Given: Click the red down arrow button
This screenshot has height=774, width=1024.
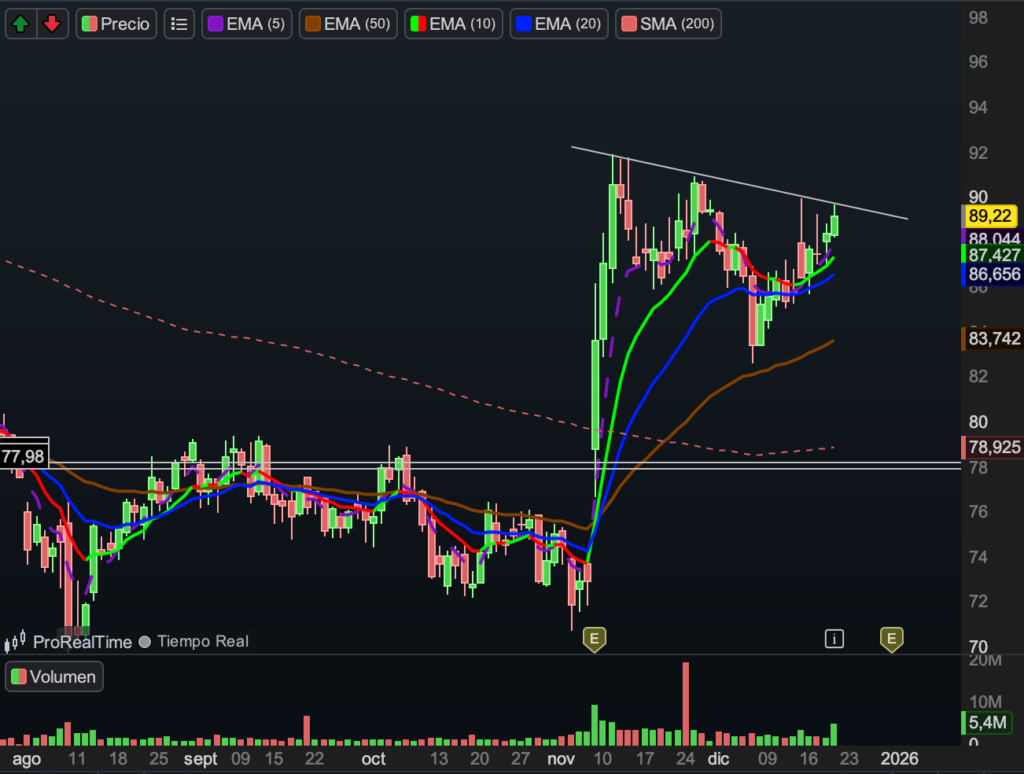Looking at the screenshot, I should 52,24.
